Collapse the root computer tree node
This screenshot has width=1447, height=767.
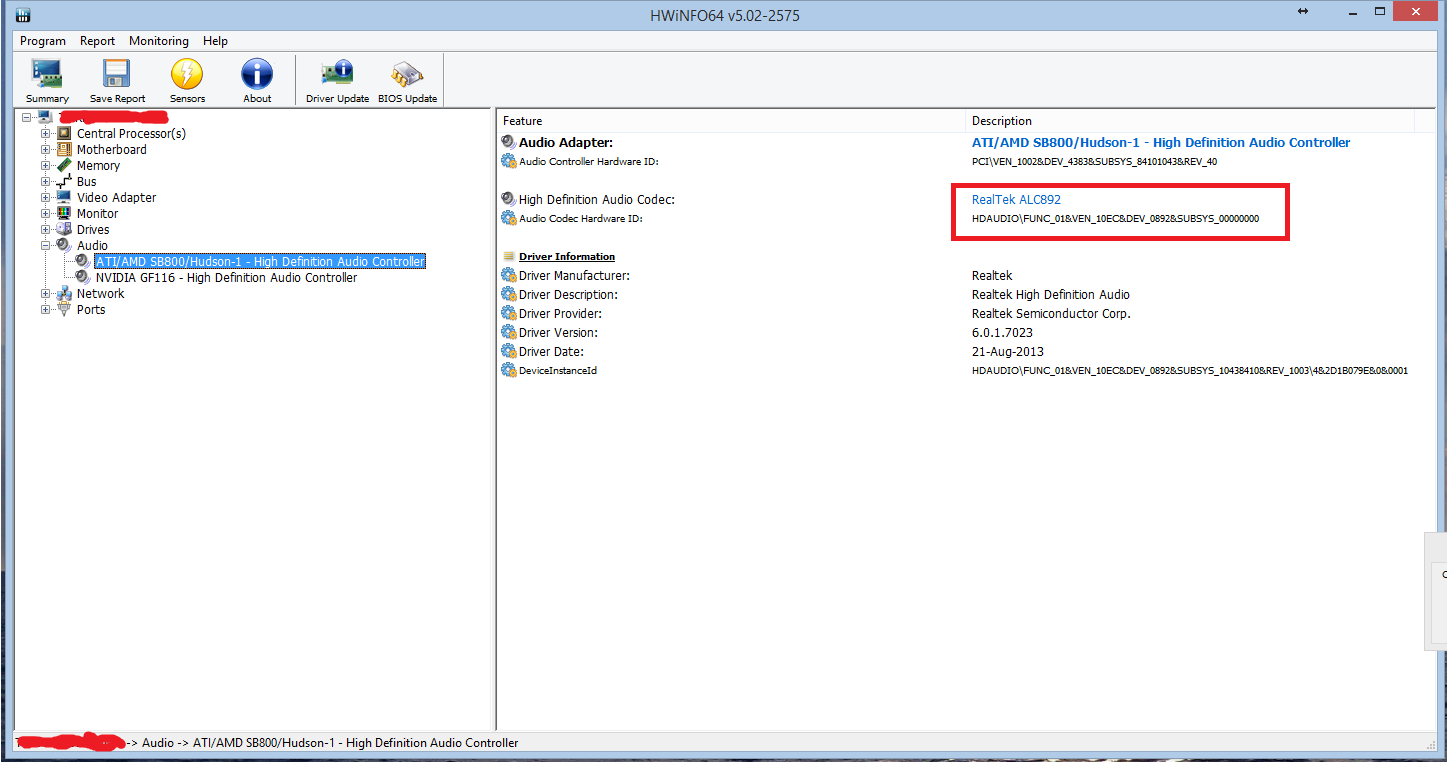coord(26,117)
